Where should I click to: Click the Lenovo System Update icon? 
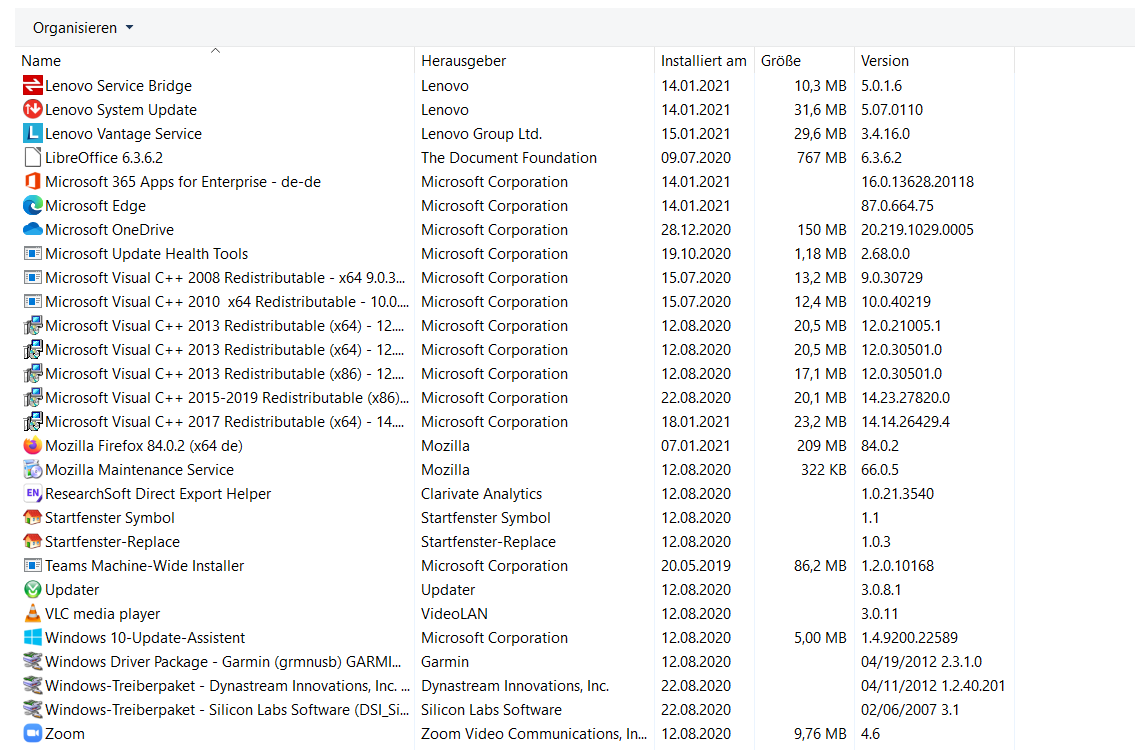[33, 109]
